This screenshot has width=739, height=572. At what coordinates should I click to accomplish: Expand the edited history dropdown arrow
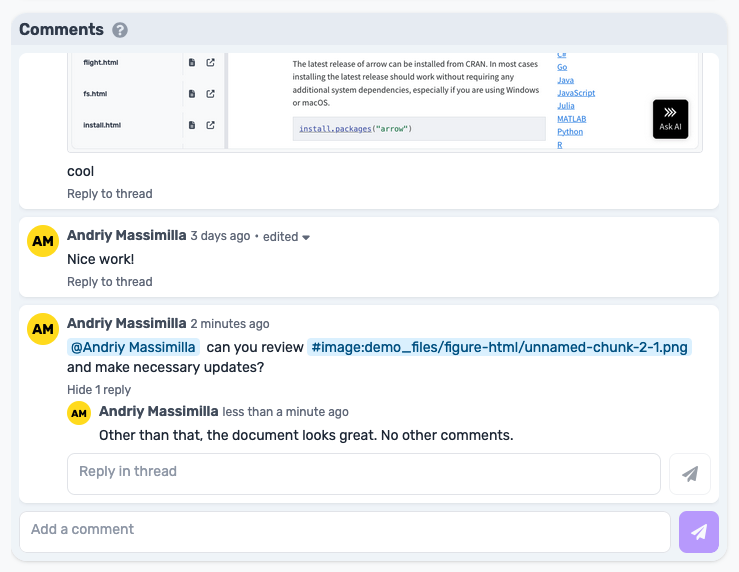pos(306,237)
